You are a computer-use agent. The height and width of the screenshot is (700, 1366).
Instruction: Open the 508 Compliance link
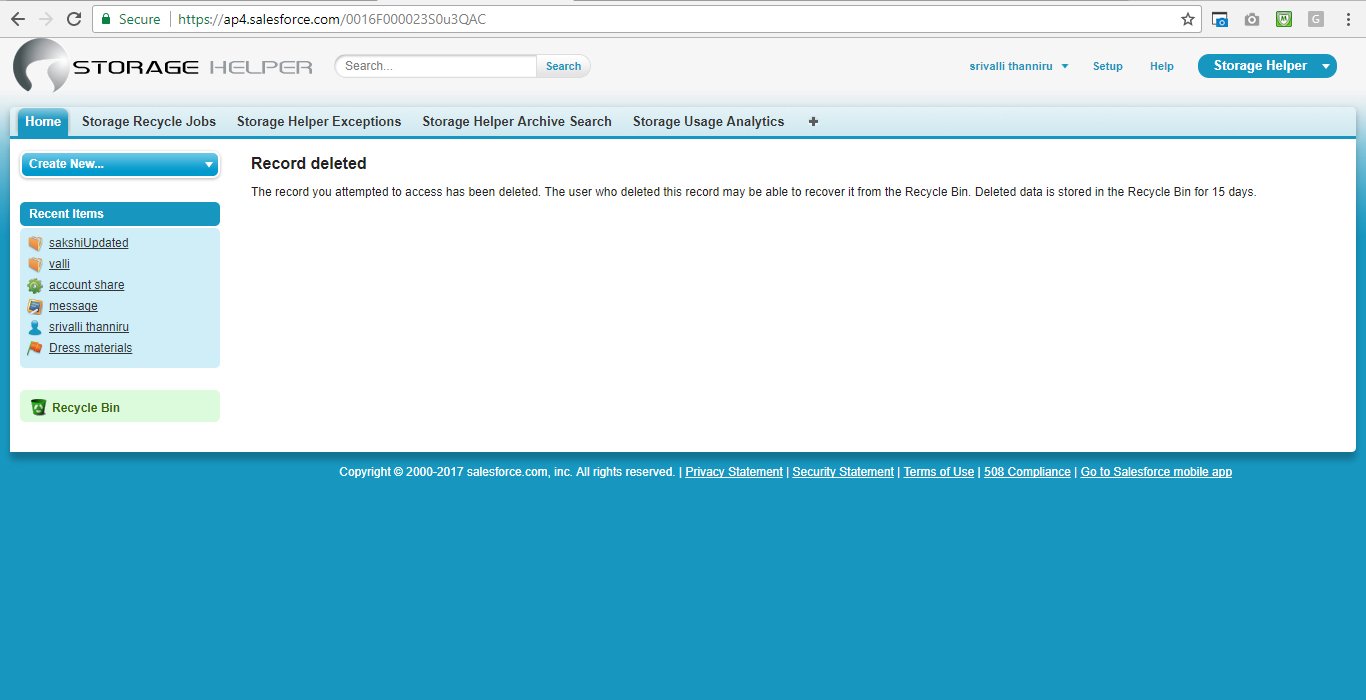point(1027,472)
